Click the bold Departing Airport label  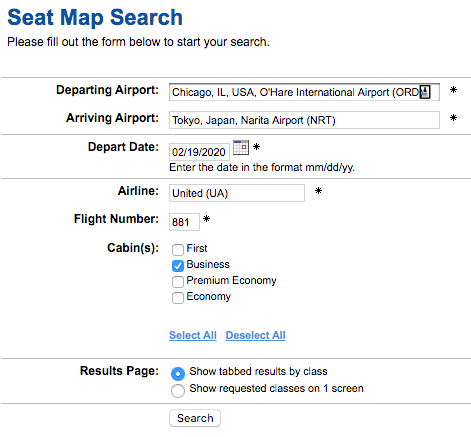pos(107,90)
